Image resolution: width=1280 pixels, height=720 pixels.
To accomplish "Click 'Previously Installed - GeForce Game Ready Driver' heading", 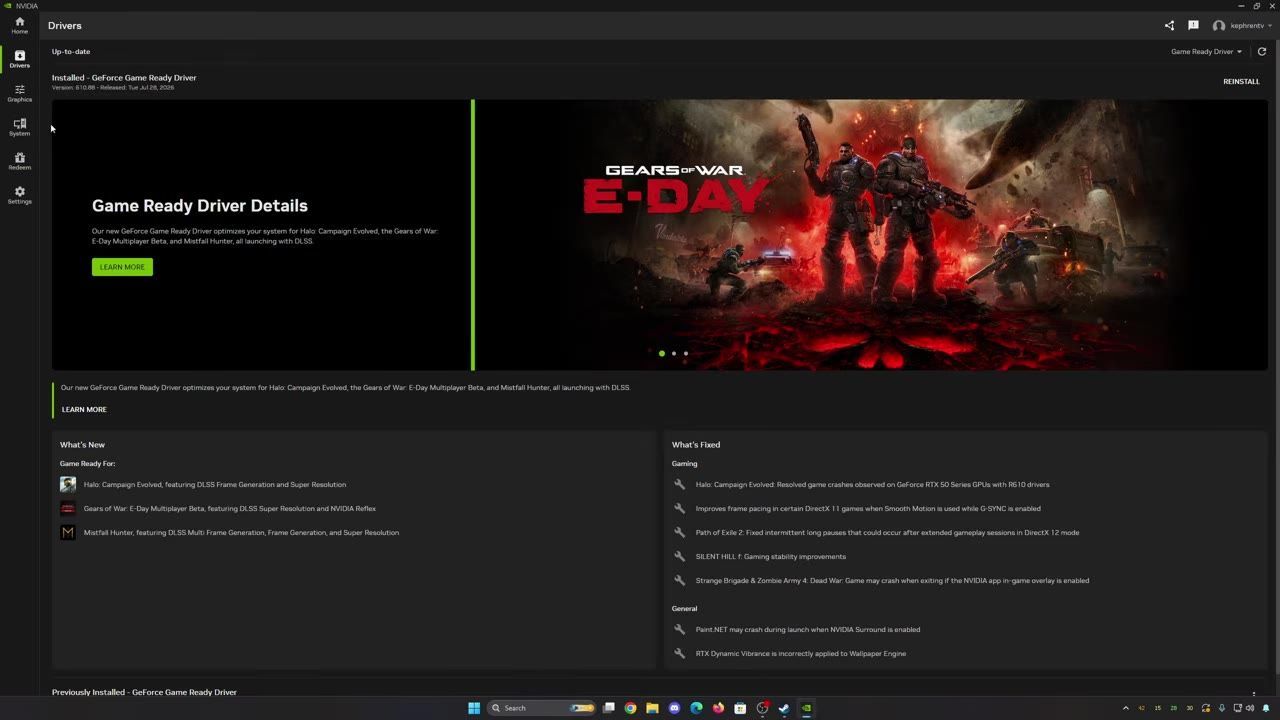I will [144, 692].
